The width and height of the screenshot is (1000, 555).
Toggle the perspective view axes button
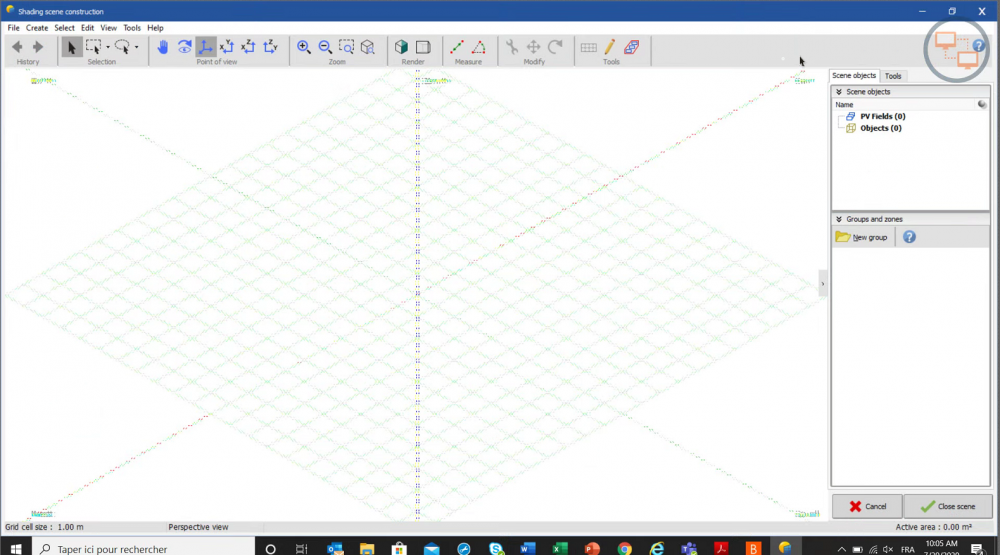(x=206, y=47)
